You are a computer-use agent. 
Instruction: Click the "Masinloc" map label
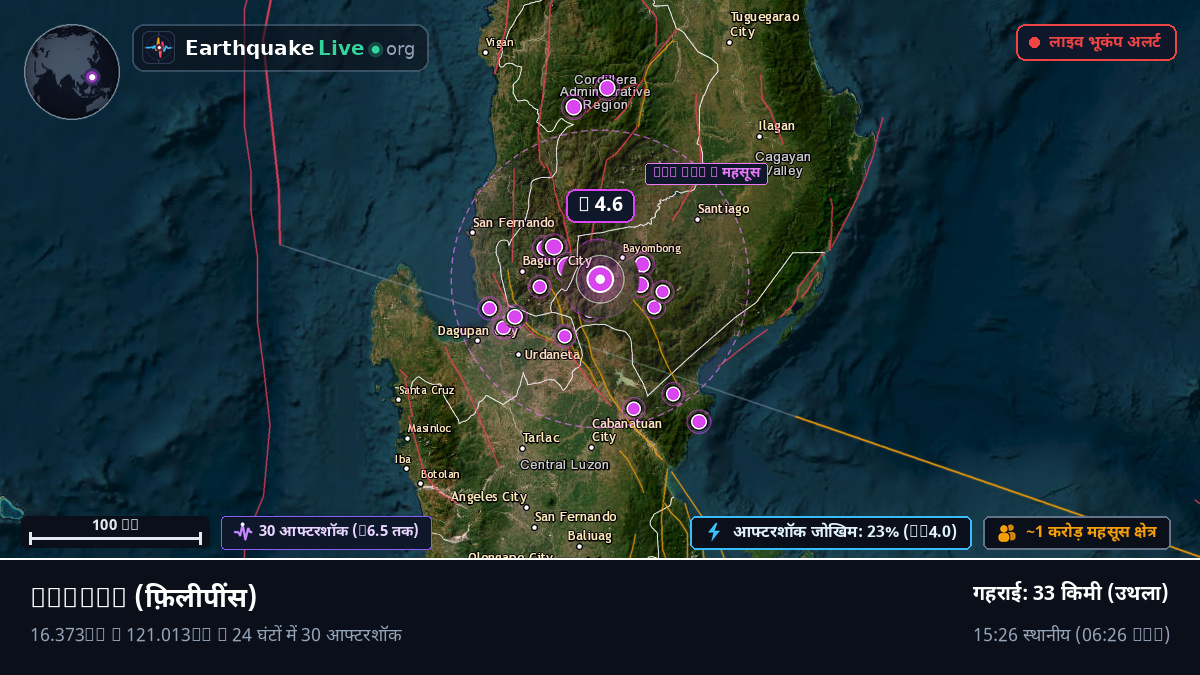tap(430, 428)
